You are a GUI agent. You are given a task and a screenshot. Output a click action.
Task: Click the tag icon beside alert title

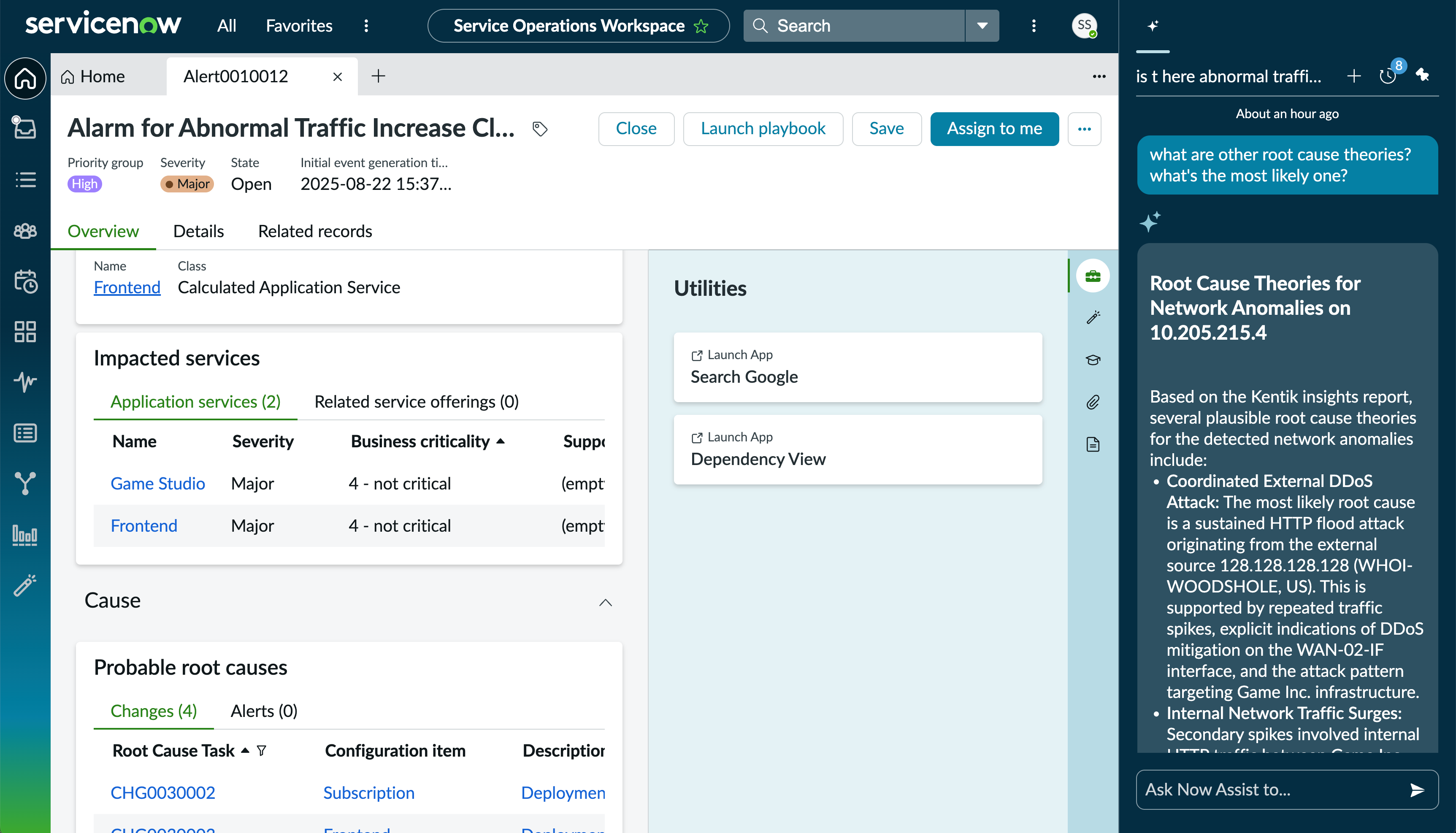(539, 129)
